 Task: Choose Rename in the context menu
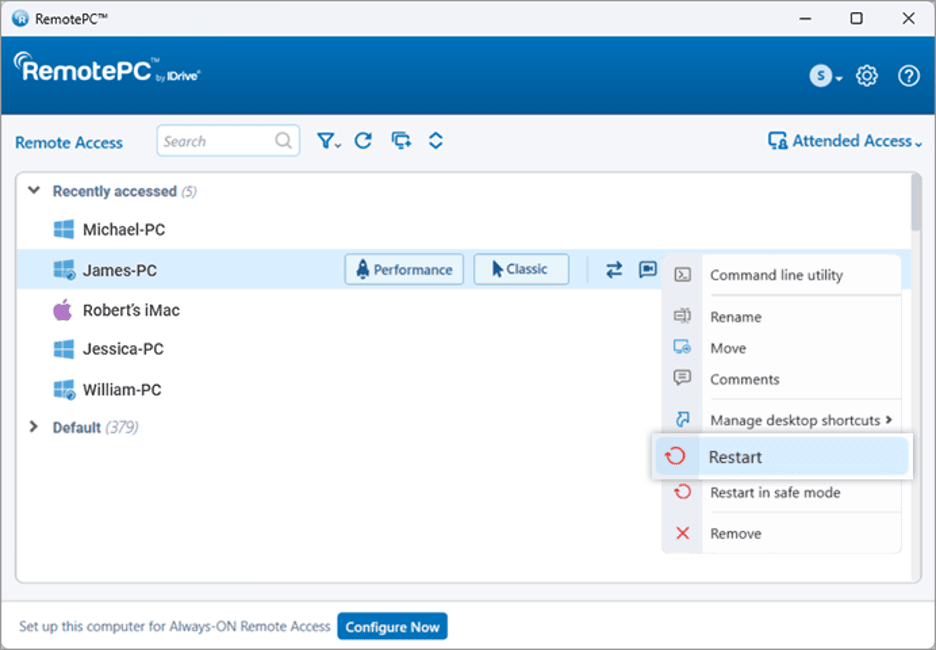point(736,317)
